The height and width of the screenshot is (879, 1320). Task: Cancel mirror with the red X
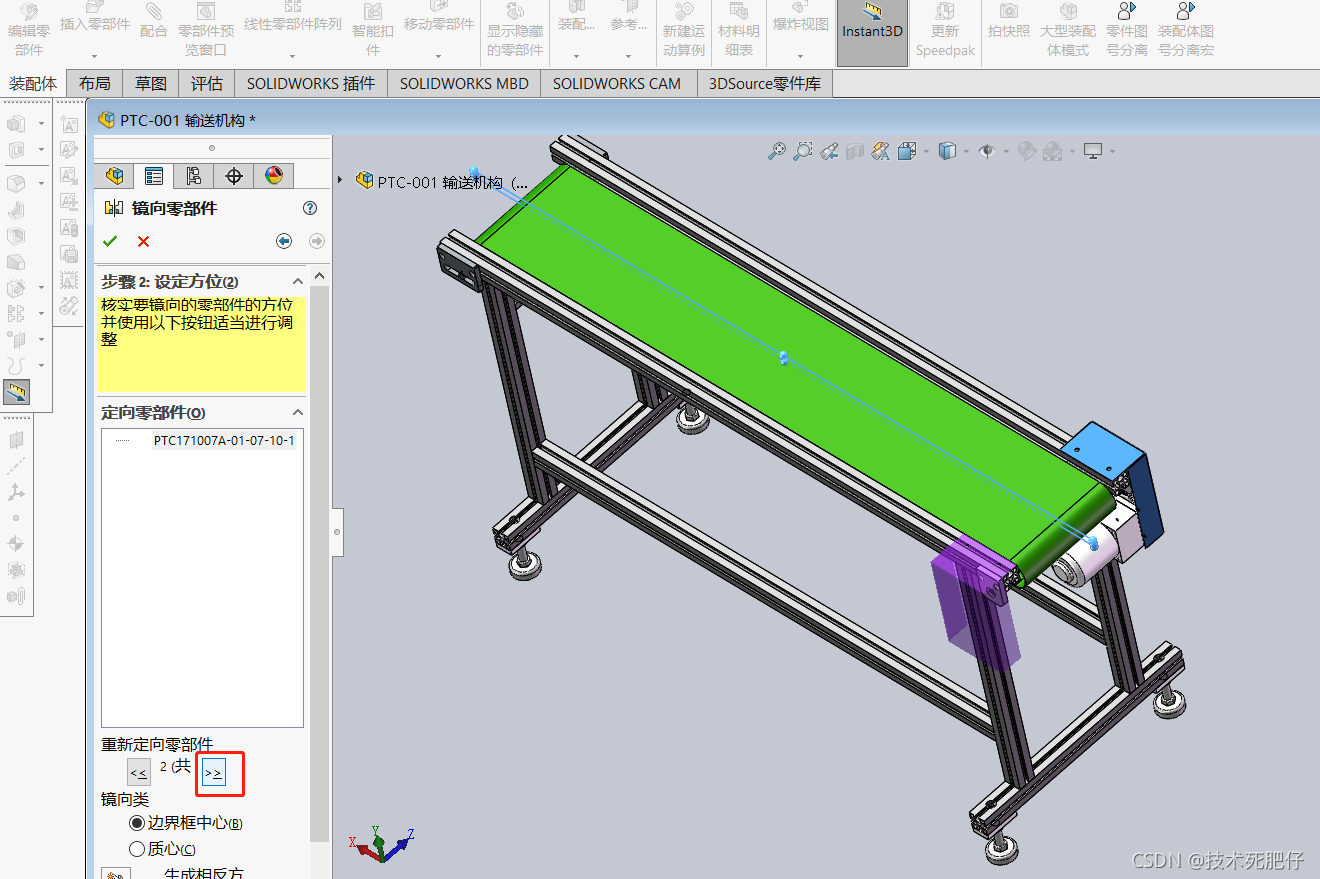click(x=143, y=241)
